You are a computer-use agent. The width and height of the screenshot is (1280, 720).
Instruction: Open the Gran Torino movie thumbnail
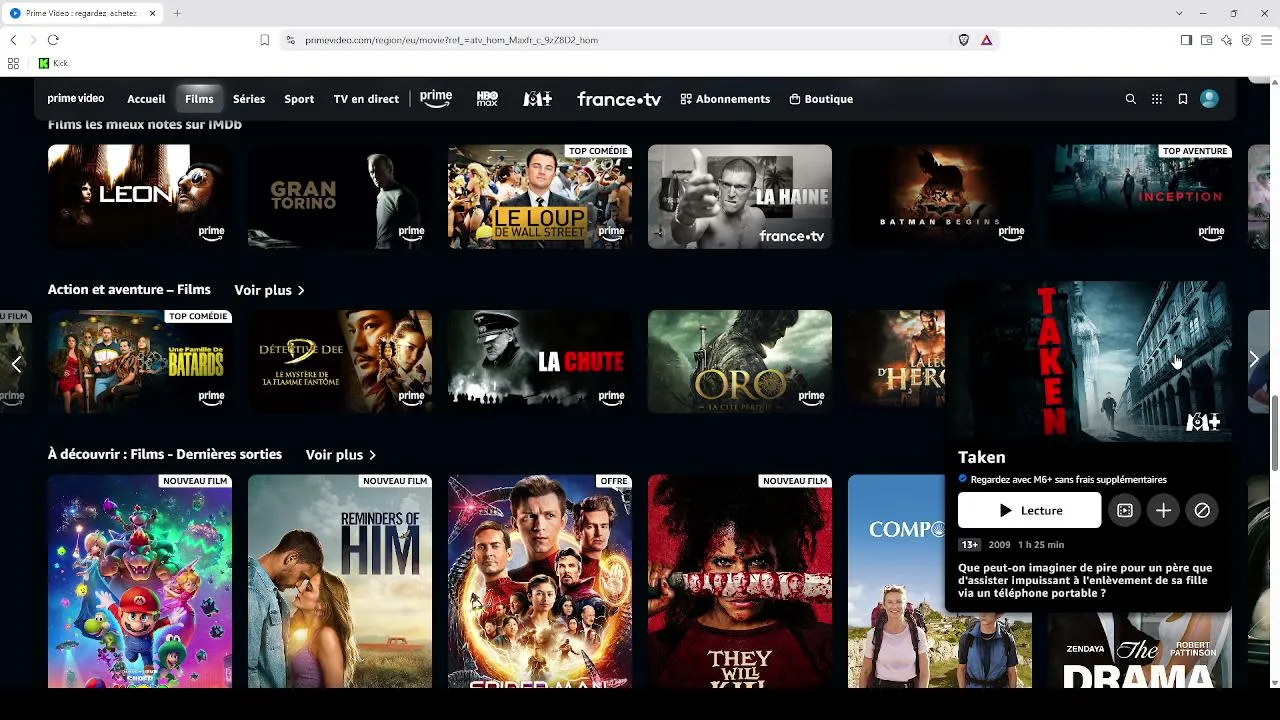[340, 196]
